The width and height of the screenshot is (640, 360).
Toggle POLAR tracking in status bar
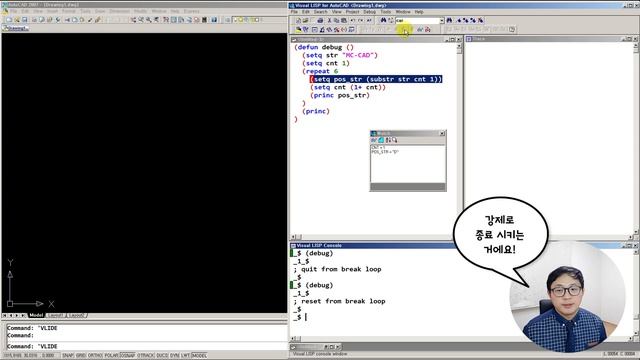[111, 356]
